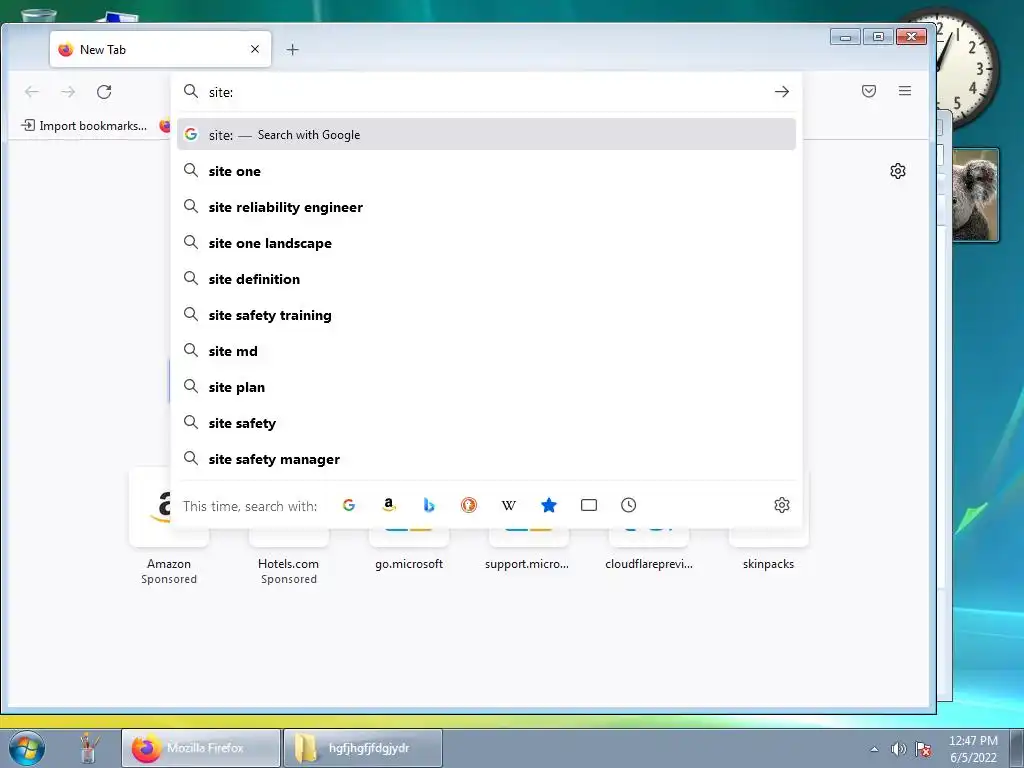The width and height of the screenshot is (1024, 768).
Task: Select suggestion 'site one'
Action: click(486, 171)
